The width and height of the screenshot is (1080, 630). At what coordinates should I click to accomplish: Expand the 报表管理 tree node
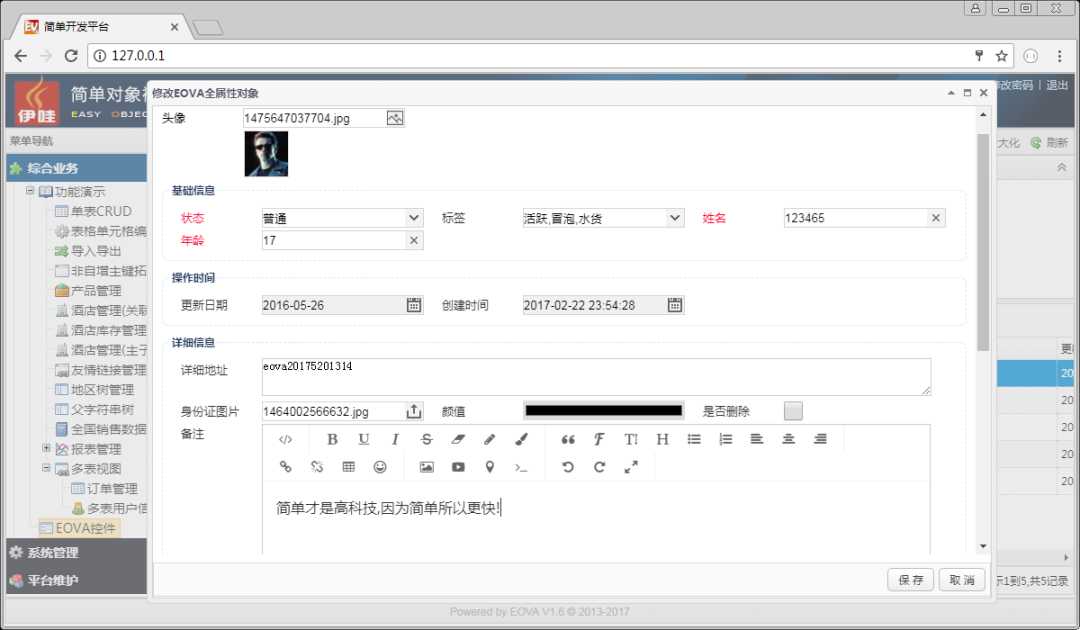[46, 448]
